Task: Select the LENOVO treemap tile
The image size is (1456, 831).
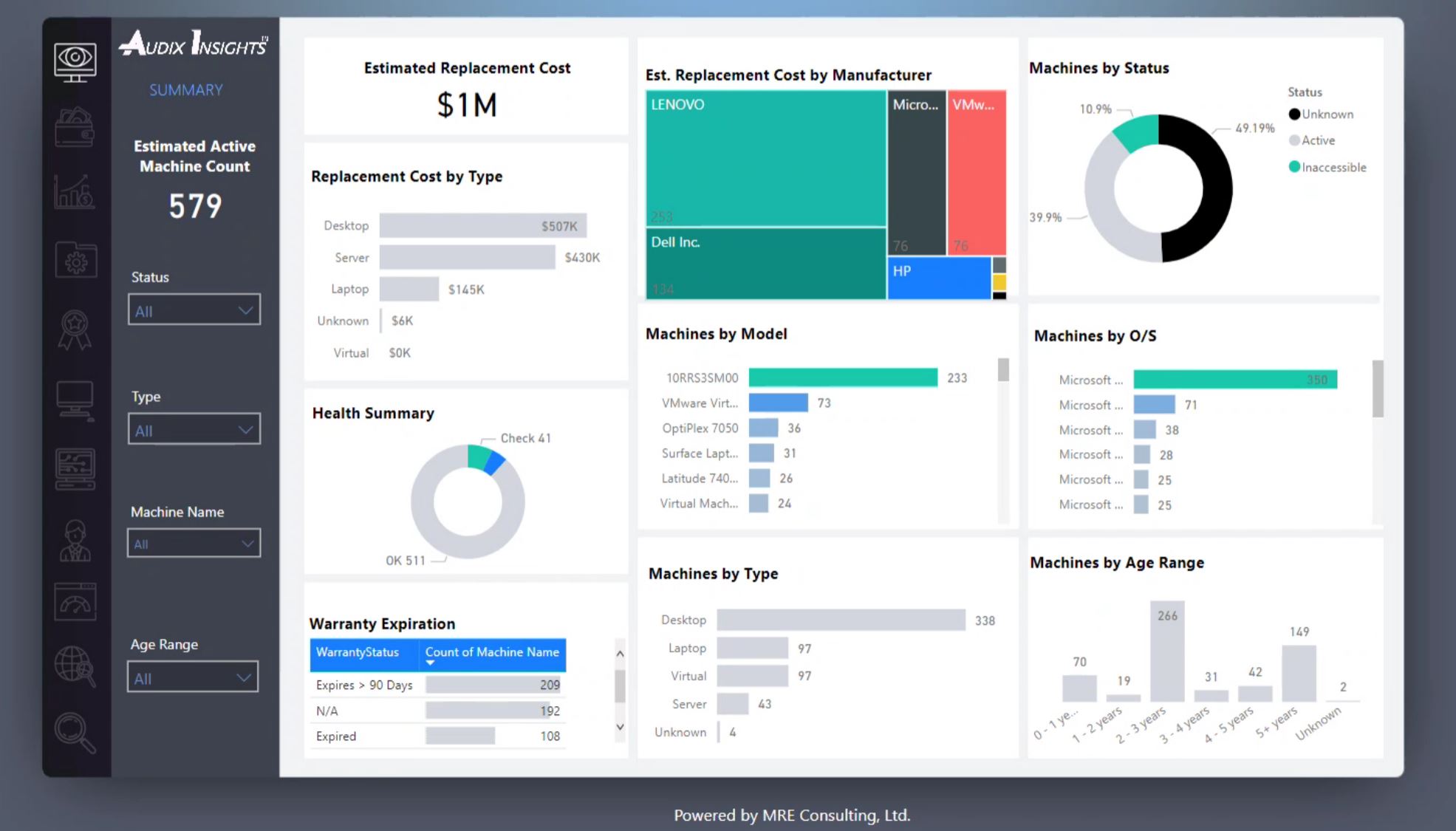Action: [766, 158]
